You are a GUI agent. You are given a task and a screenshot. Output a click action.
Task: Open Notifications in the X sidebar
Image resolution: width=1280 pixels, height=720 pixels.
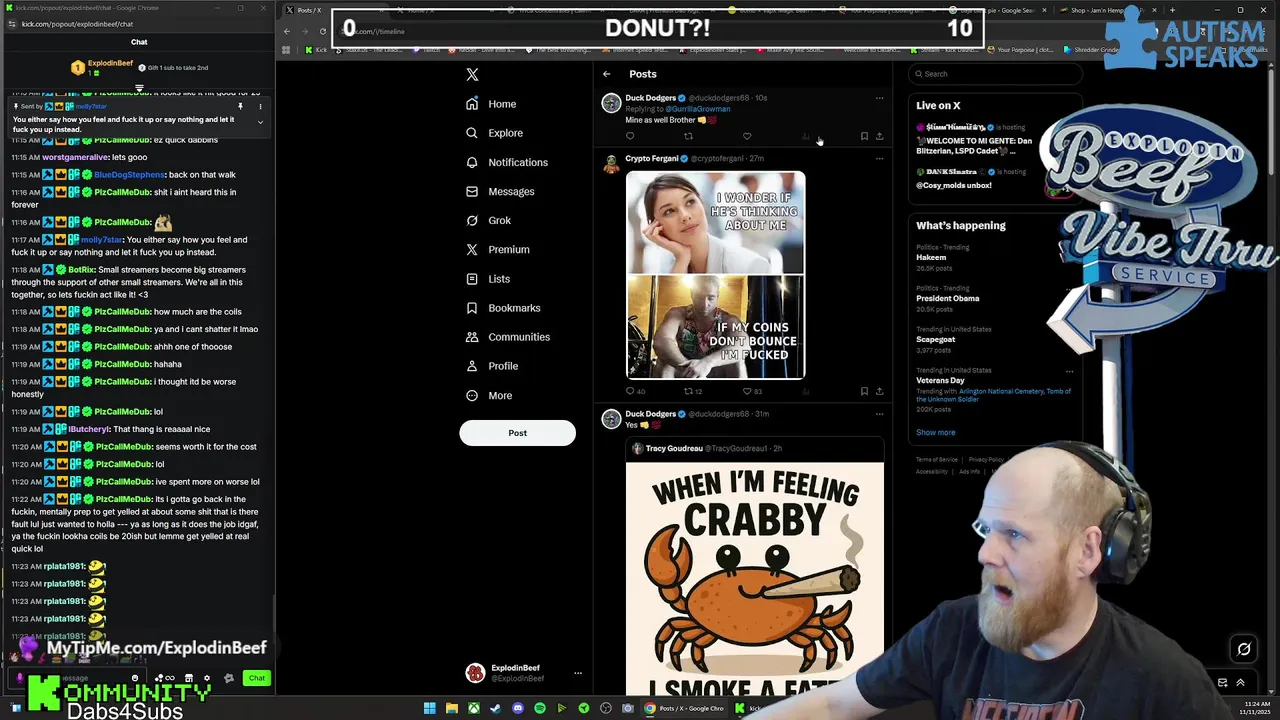point(507,162)
